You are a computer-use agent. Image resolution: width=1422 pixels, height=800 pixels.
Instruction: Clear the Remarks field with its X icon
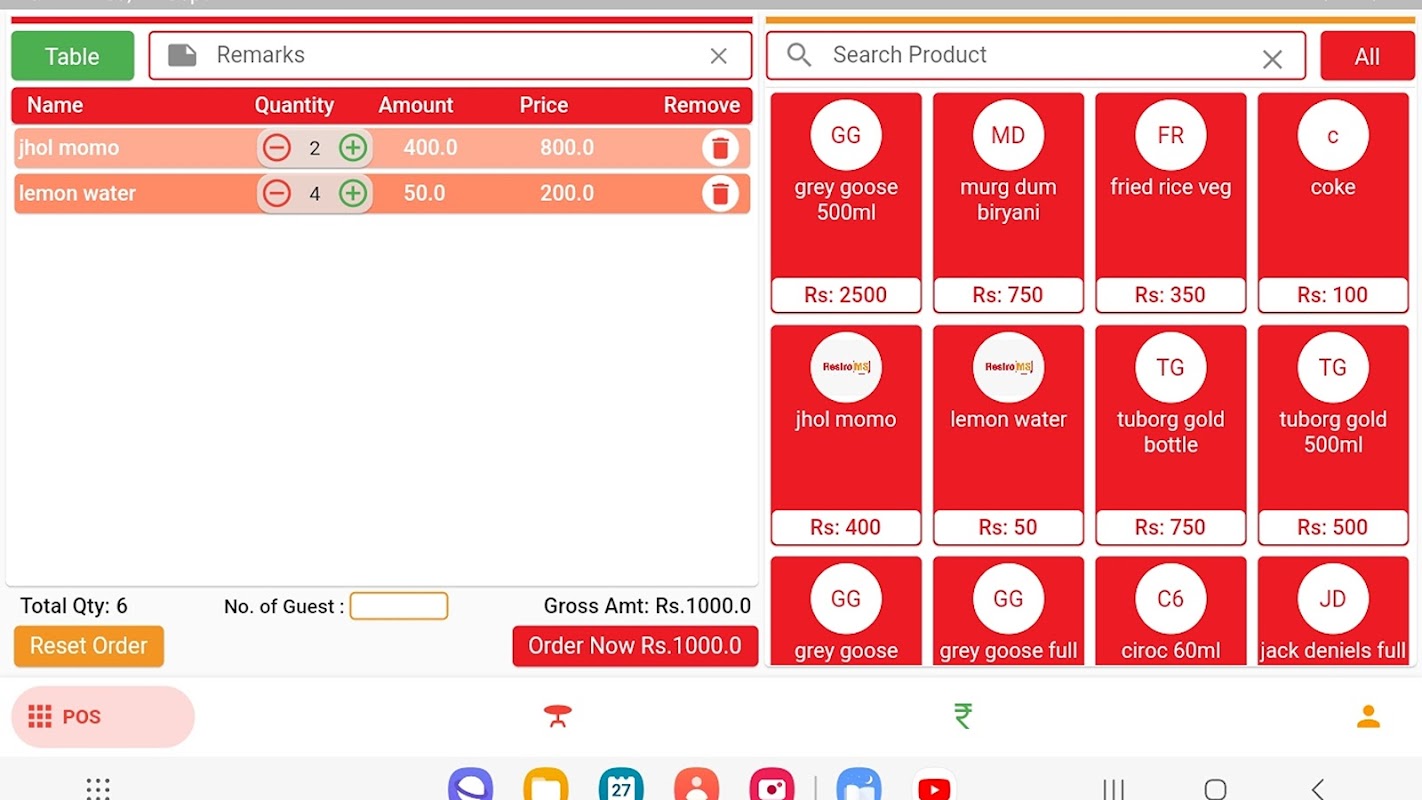[x=719, y=56]
